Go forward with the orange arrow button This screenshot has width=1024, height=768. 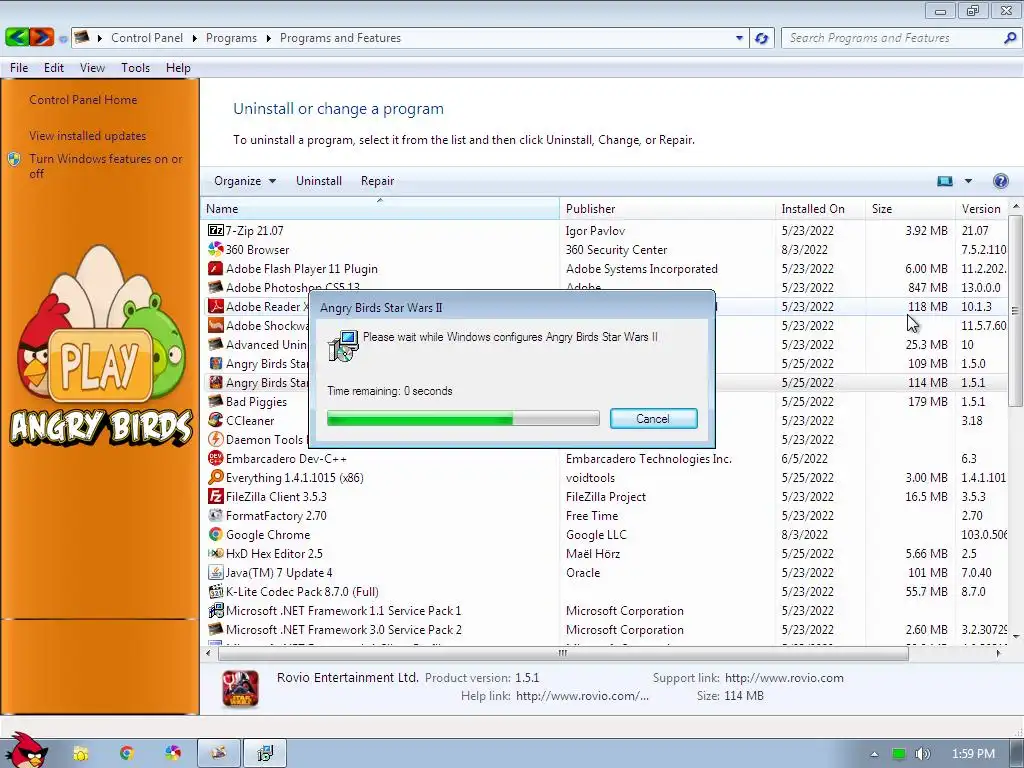coord(40,37)
